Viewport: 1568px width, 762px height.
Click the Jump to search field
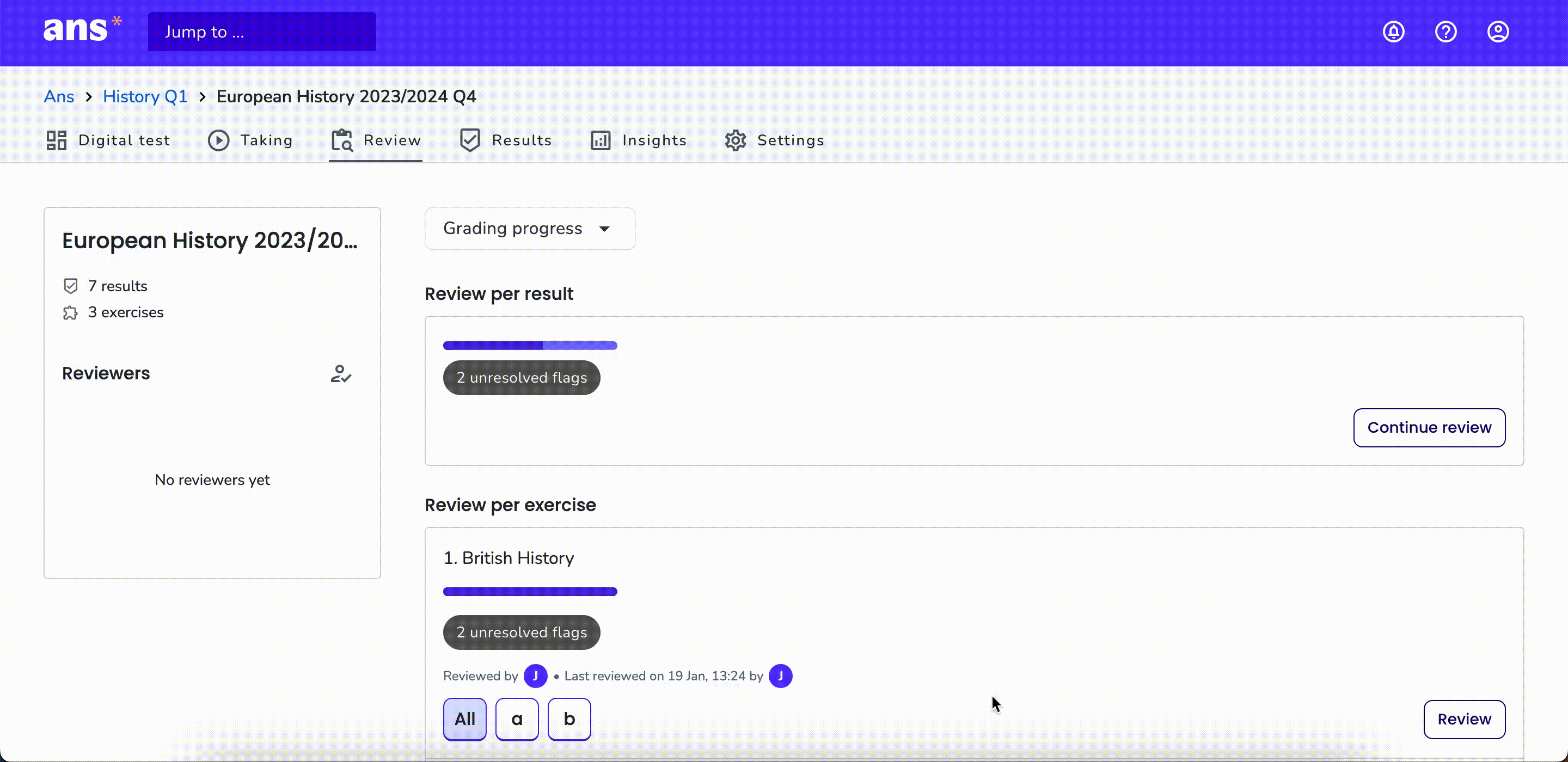(262, 32)
